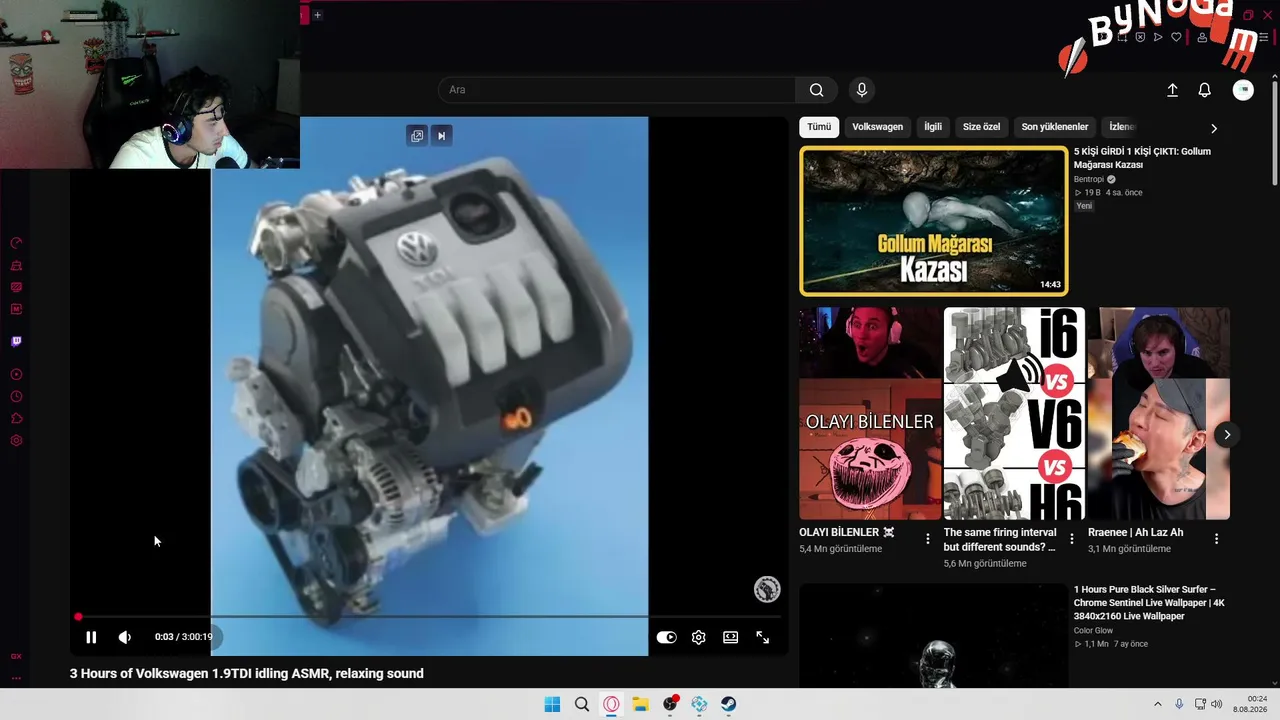
Task: Open options menu for Raenee short
Action: pyautogui.click(x=1216, y=539)
